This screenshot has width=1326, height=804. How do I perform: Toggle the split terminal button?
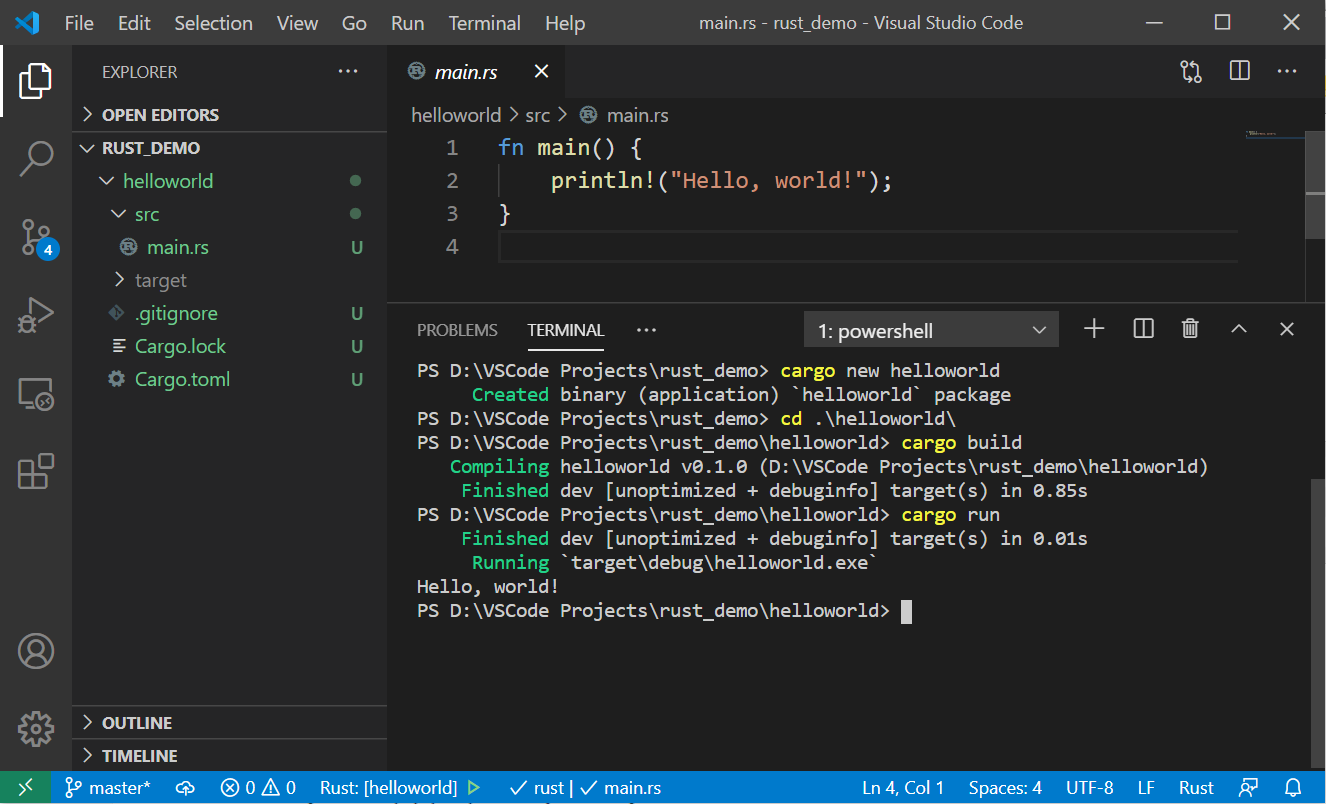1143,329
